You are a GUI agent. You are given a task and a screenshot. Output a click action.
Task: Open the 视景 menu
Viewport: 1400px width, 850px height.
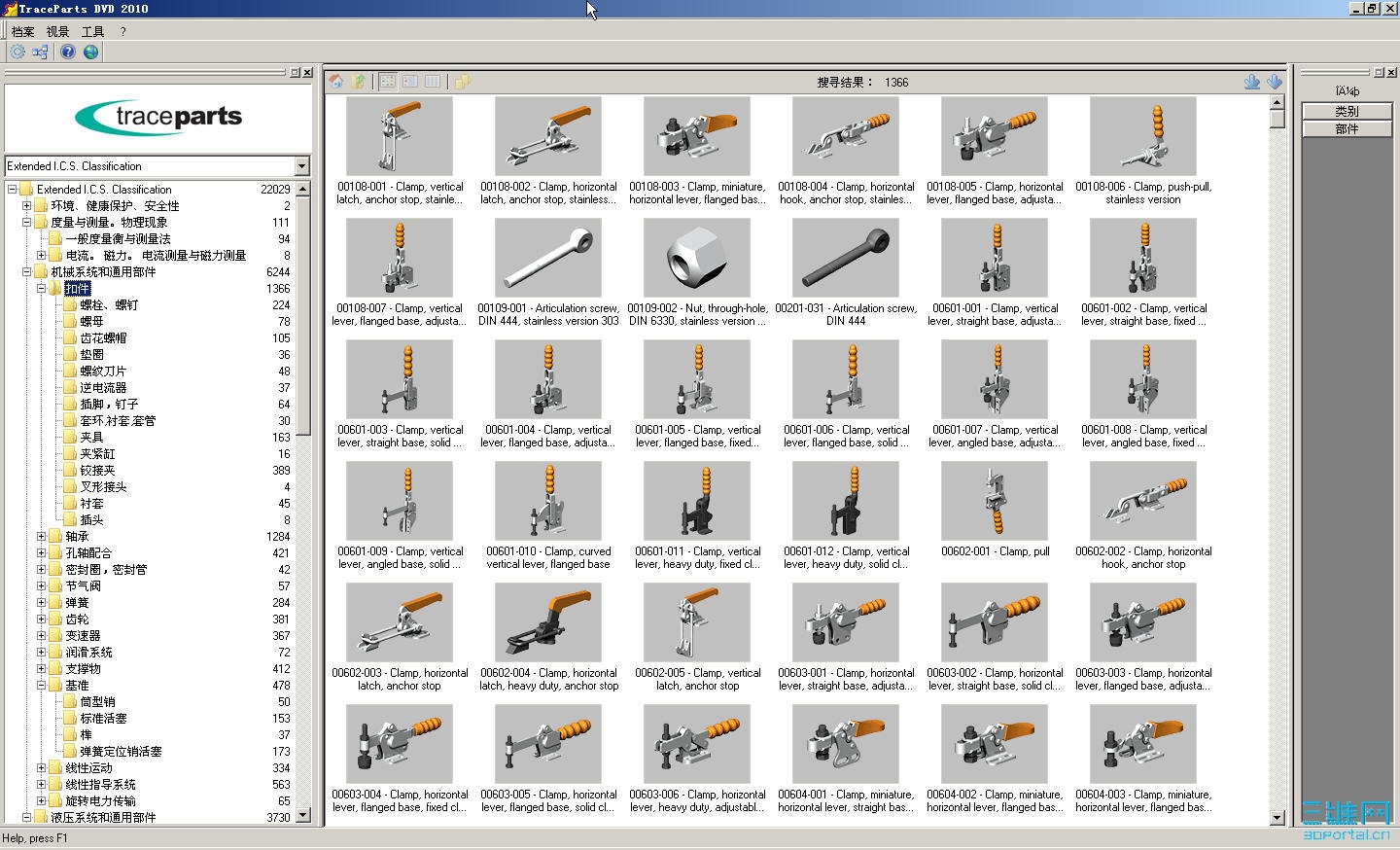(57, 32)
